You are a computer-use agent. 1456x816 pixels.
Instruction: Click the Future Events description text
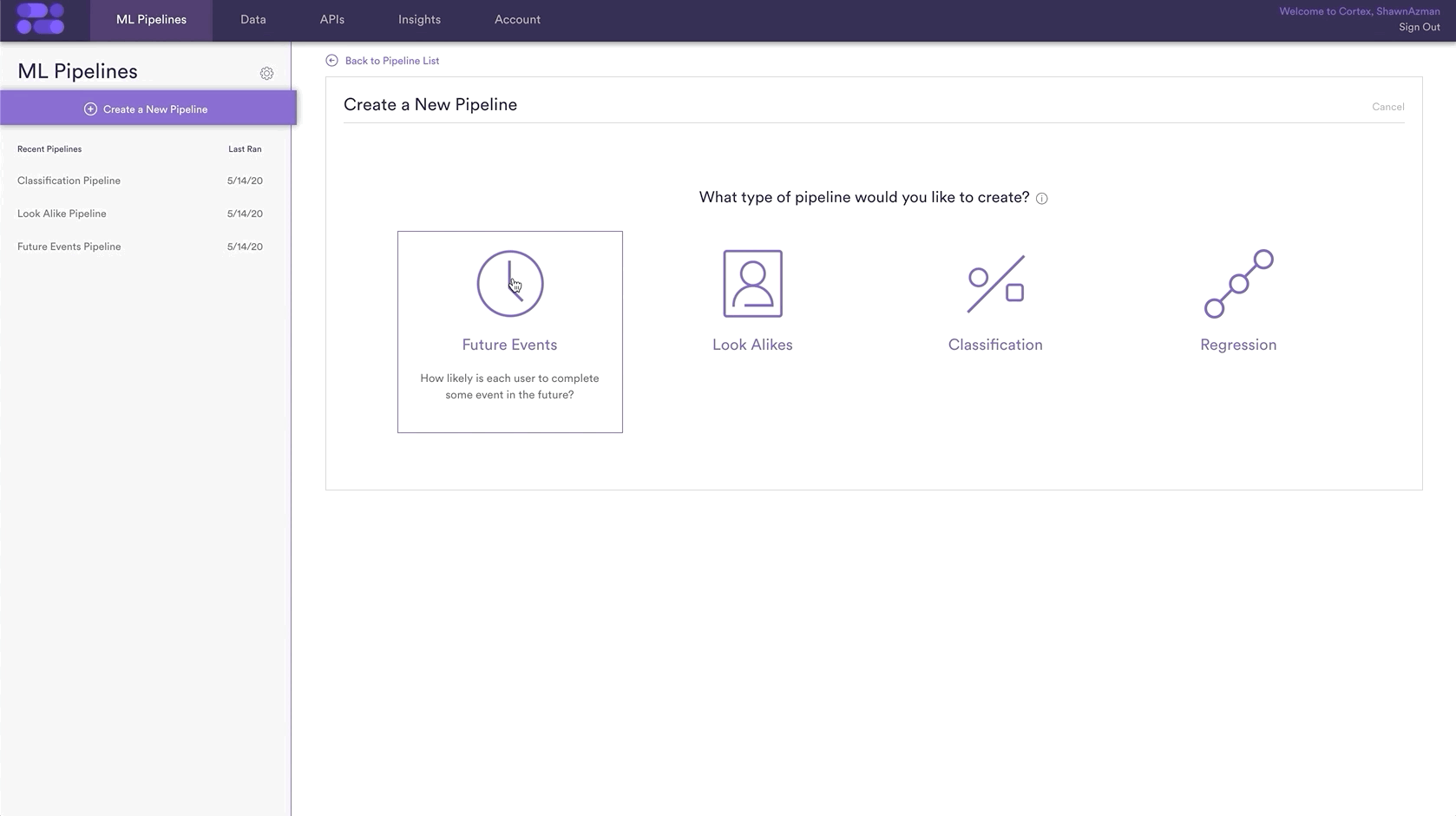click(509, 386)
